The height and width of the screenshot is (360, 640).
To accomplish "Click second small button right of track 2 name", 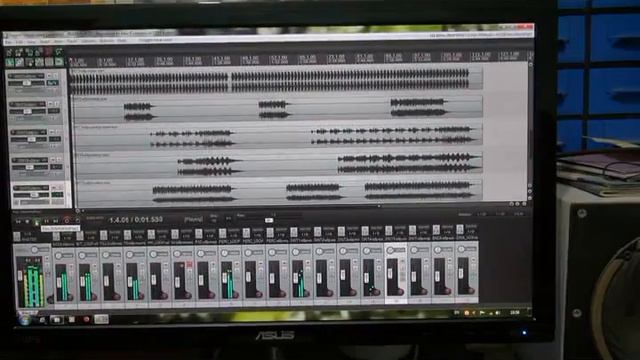I will 57,104.
